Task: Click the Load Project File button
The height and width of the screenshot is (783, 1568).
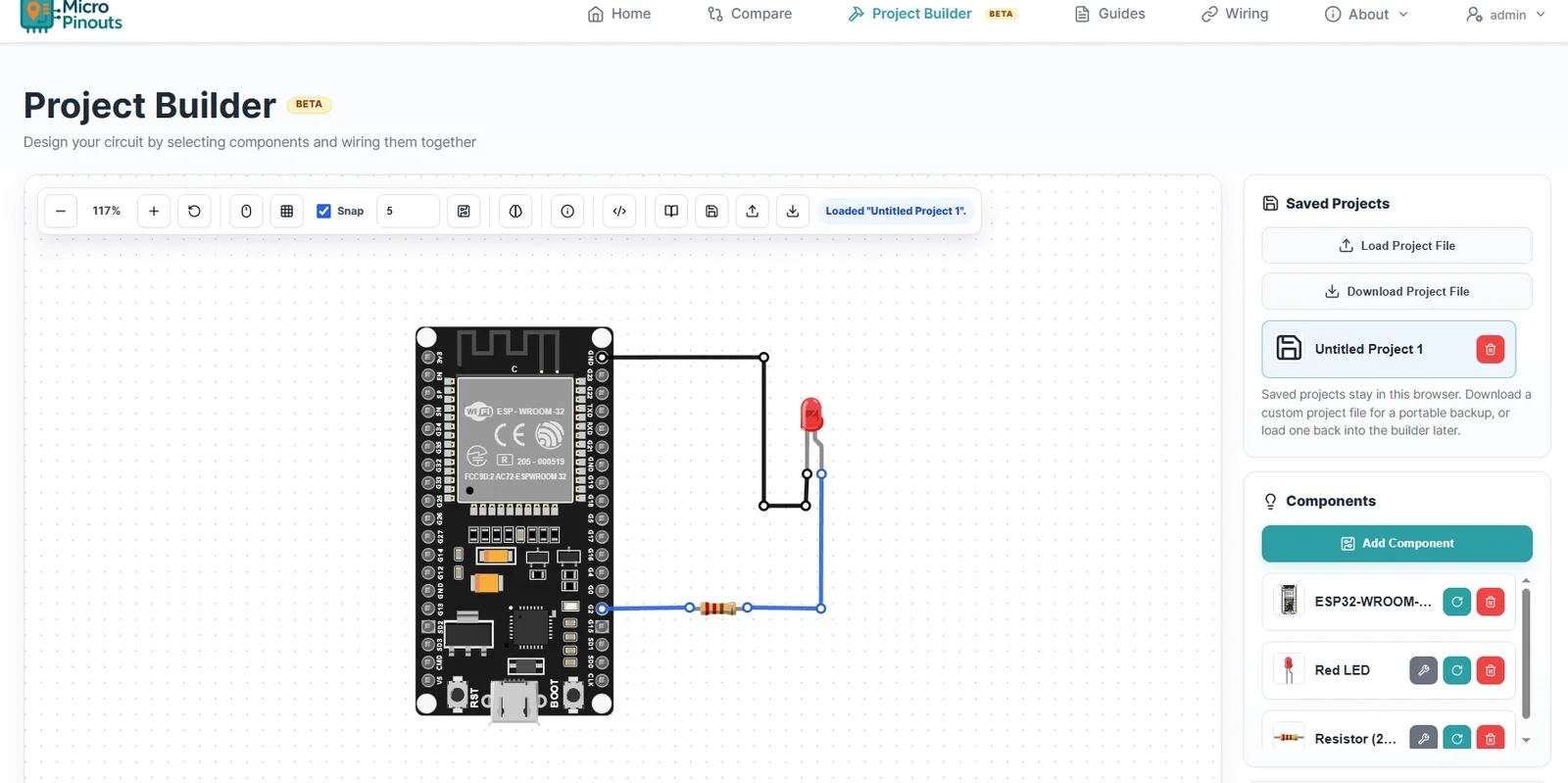Action: tap(1396, 246)
